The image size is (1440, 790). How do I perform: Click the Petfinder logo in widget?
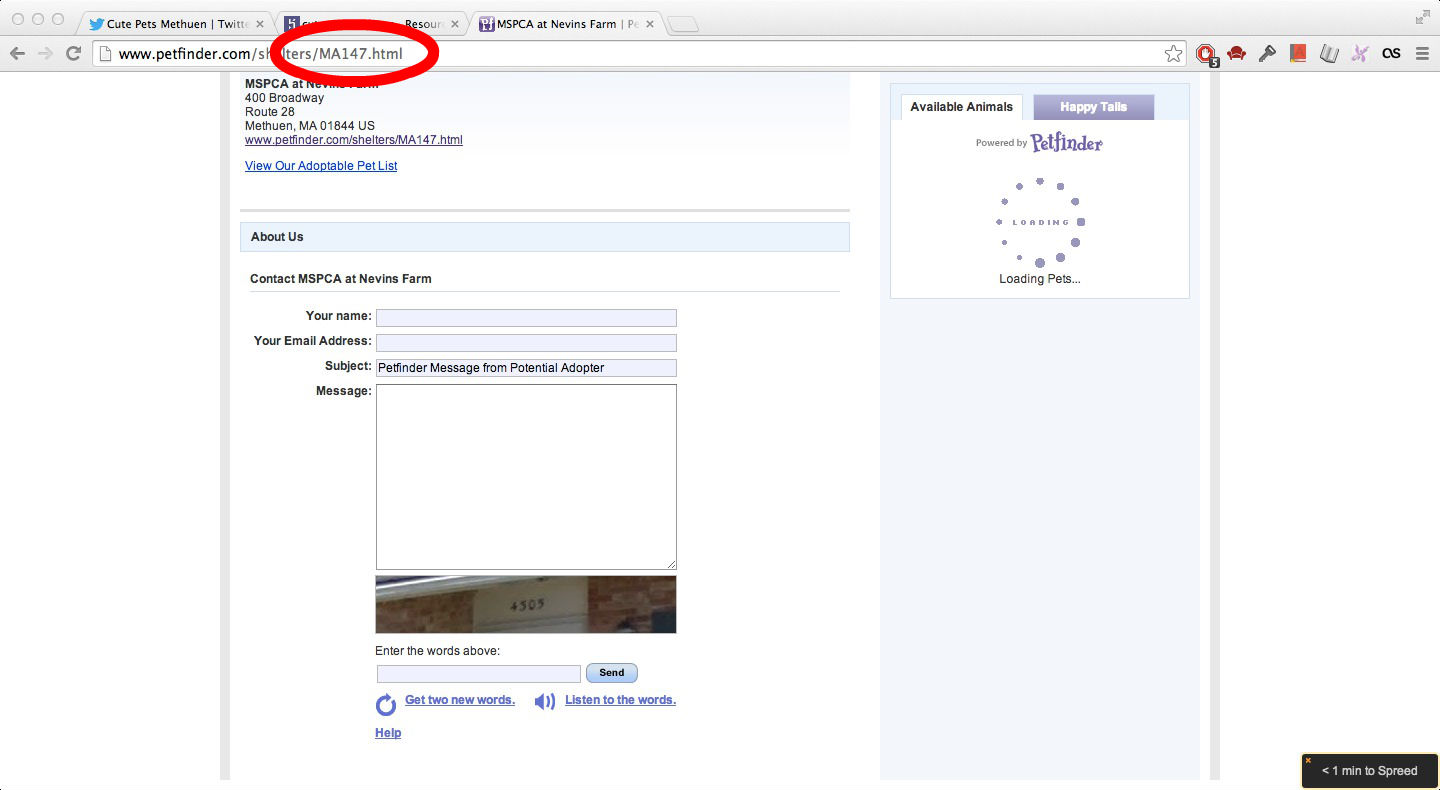(x=1066, y=143)
